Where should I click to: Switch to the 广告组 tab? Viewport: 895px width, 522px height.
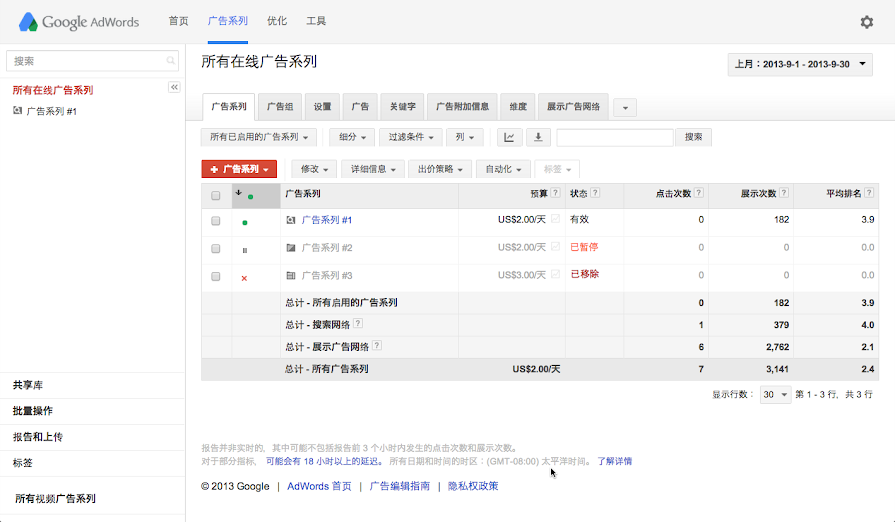tap(280, 107)
